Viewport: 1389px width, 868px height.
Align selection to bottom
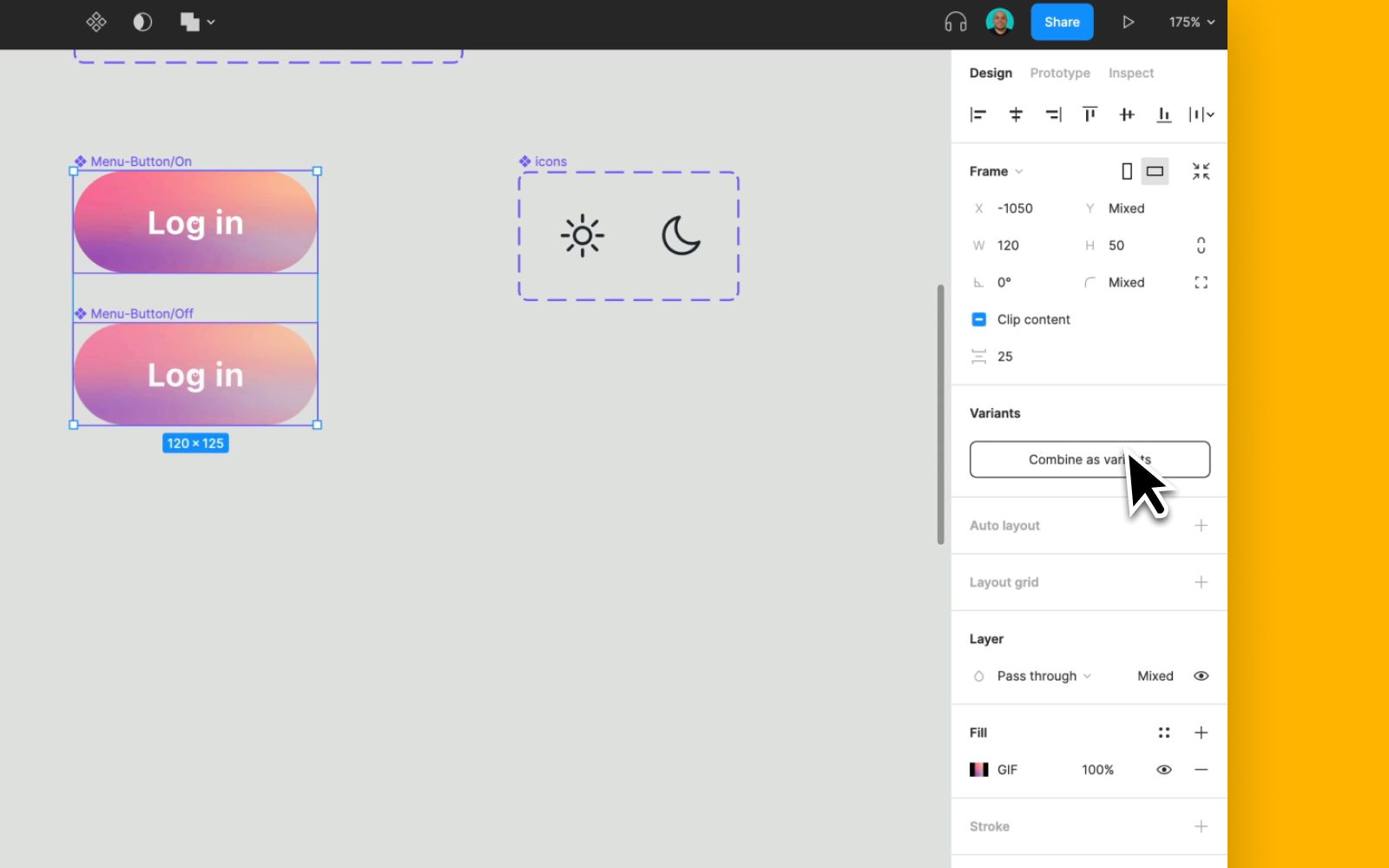click(1164, 115)
